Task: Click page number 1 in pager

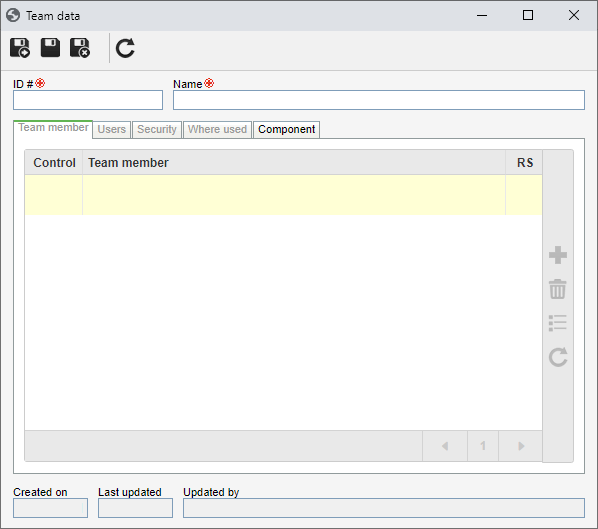Action: [x=483, y=446]
